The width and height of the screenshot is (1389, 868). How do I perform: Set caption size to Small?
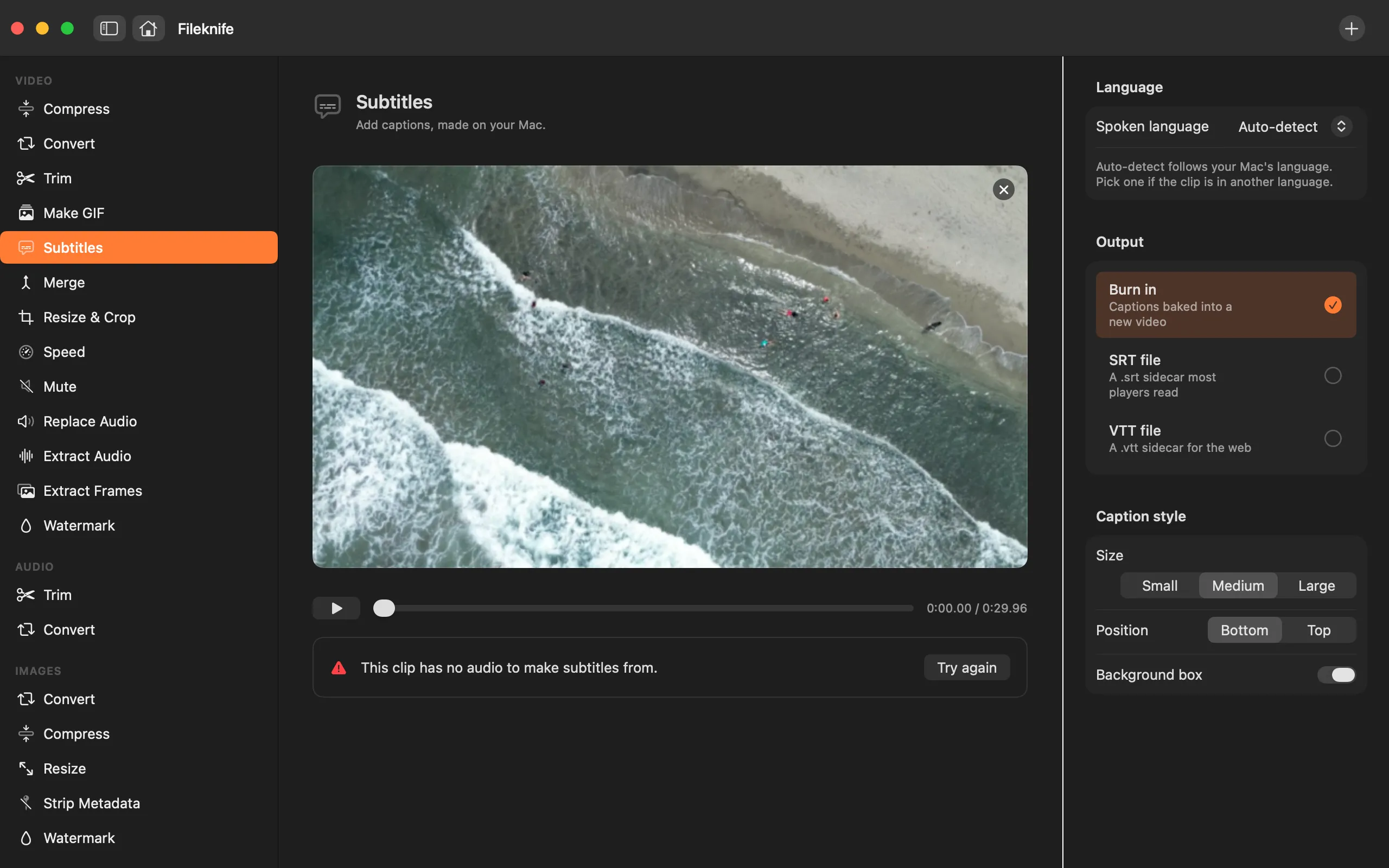pyautogui.click(x=1159, y=585)
